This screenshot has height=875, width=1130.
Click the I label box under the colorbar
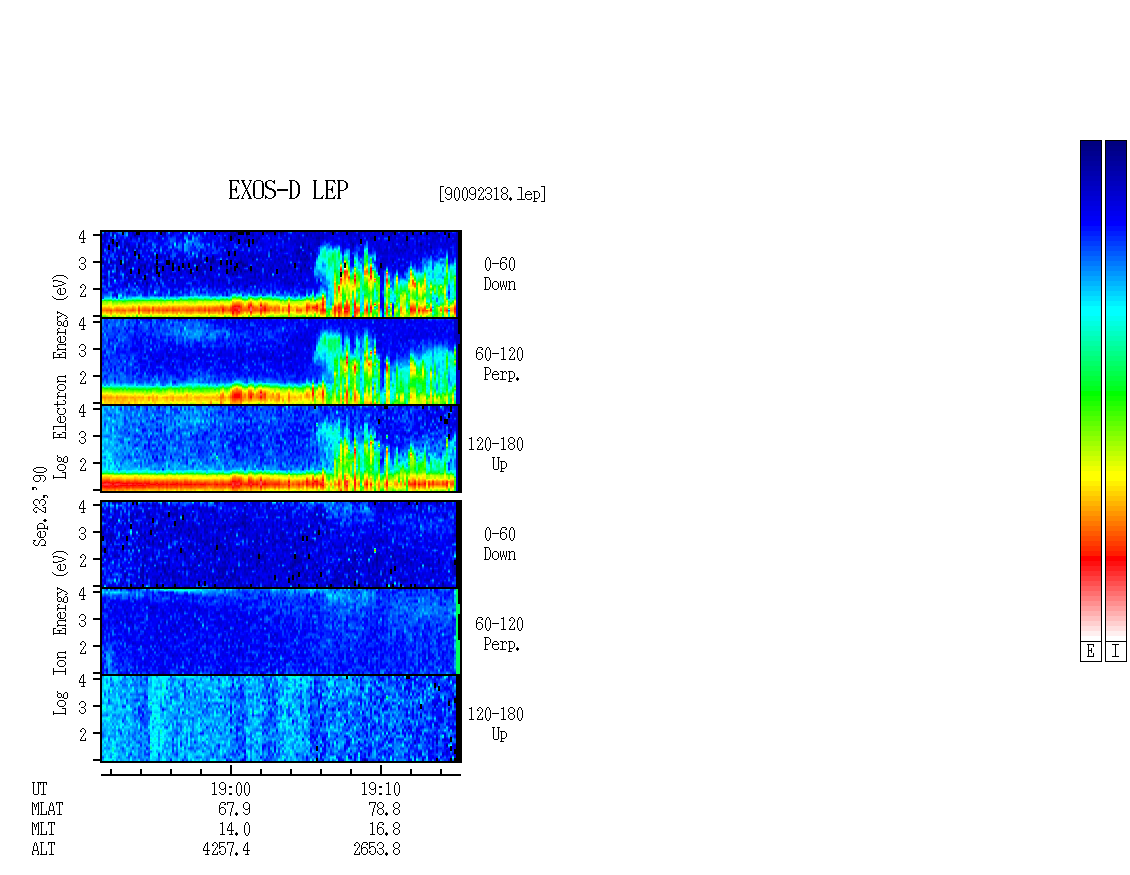point(1116,651)
